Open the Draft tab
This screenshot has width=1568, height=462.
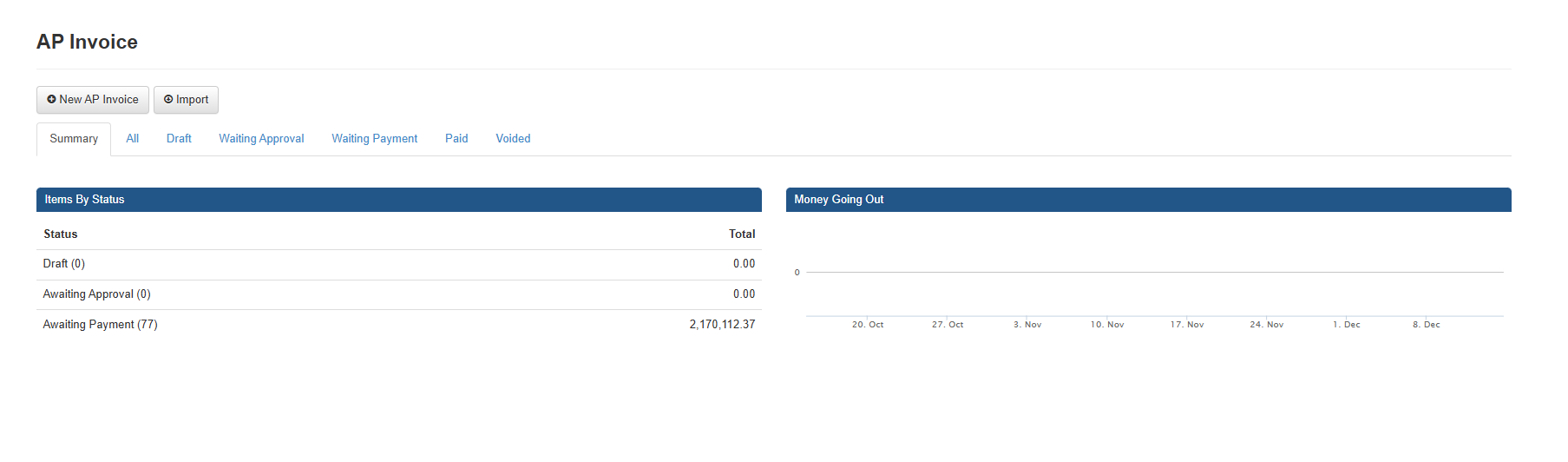pos(179,139)
